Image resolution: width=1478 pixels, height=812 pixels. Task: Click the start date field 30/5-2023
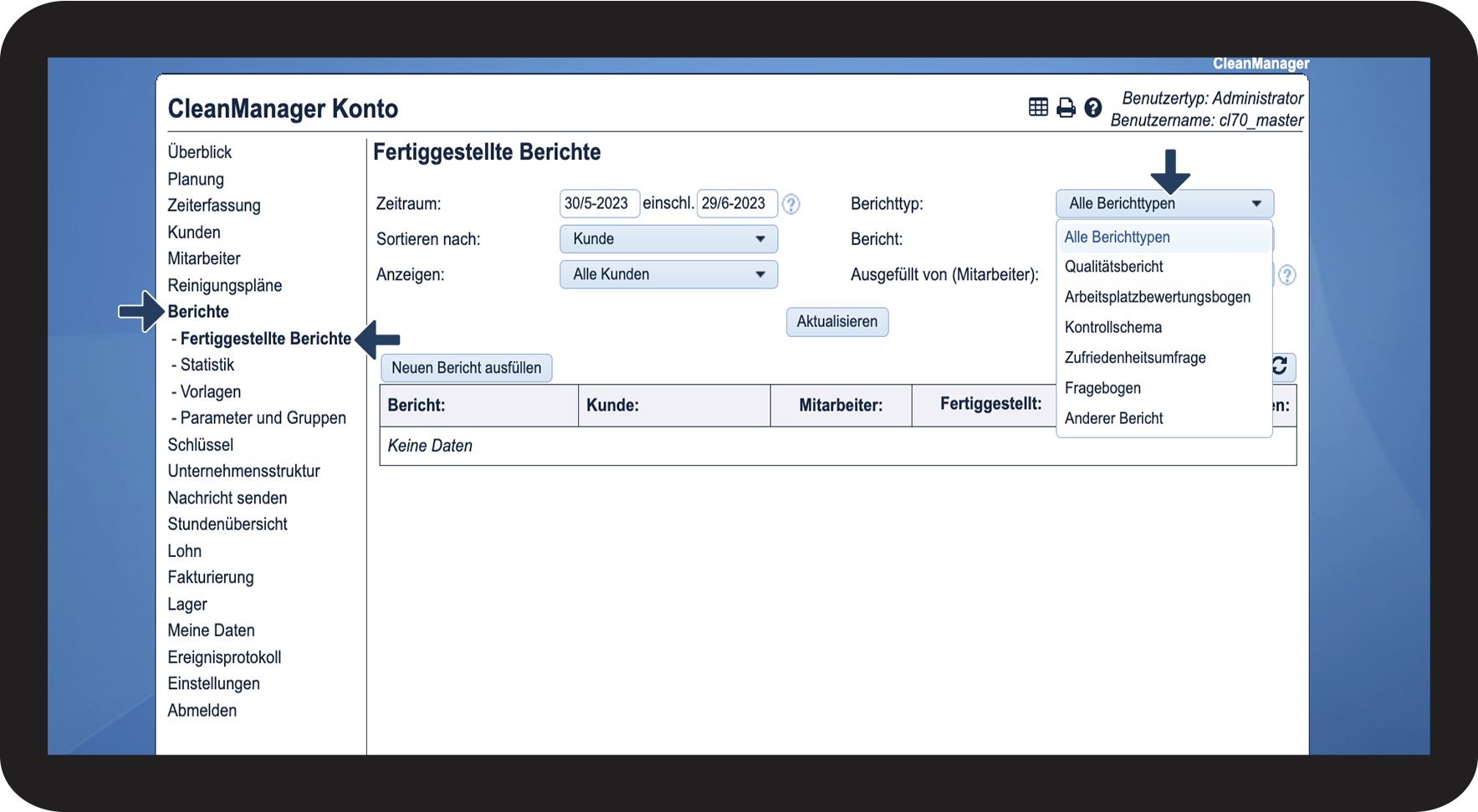(600, 203)
